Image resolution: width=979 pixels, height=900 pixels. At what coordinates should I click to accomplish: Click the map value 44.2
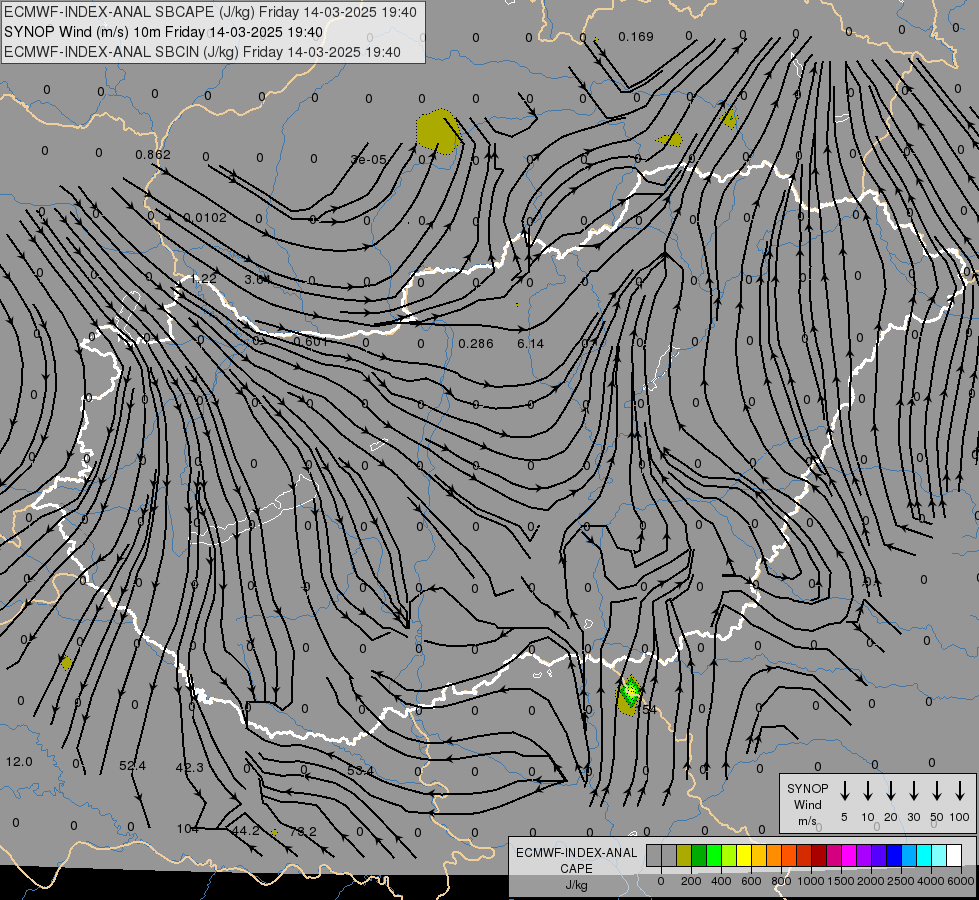[x=245, y=831]
